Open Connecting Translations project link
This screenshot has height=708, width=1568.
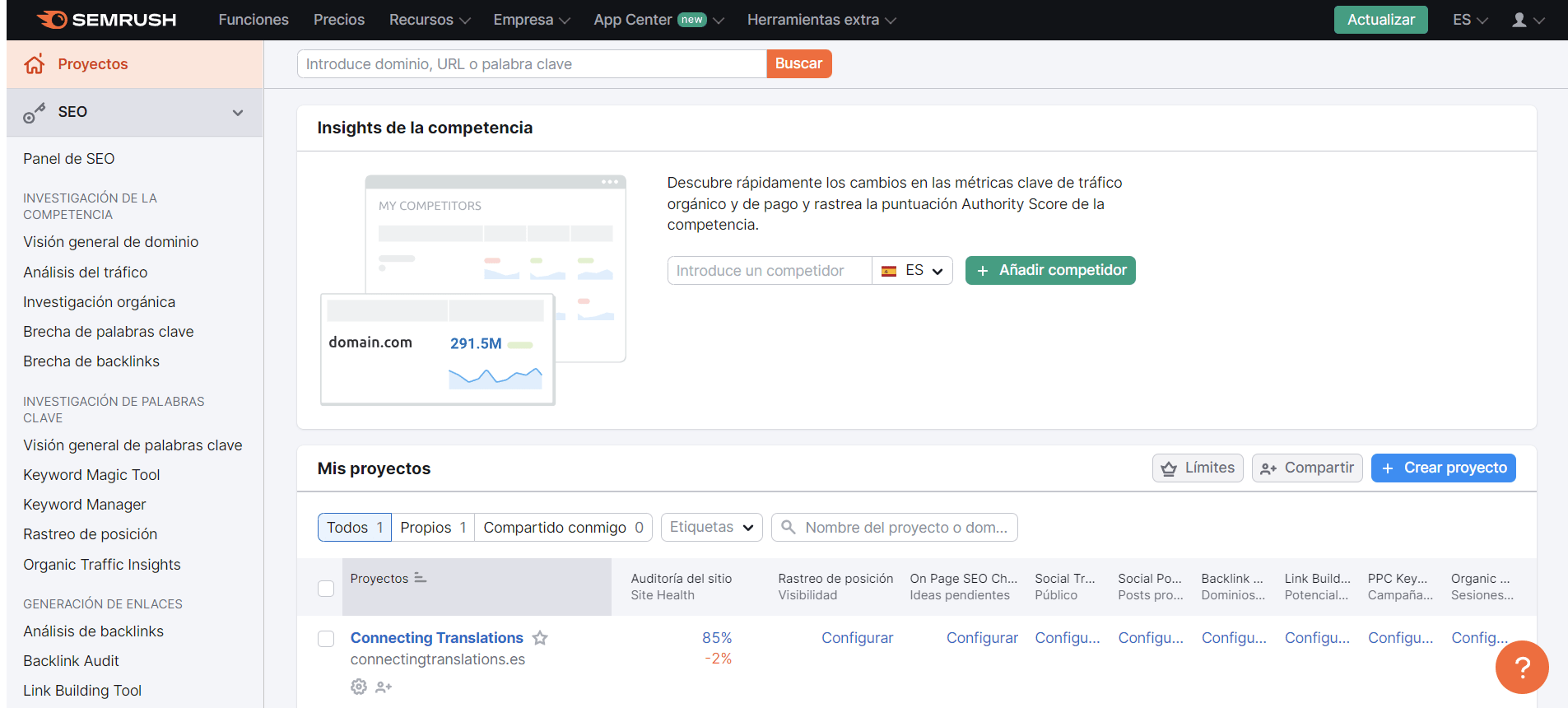tap(437, 638)
